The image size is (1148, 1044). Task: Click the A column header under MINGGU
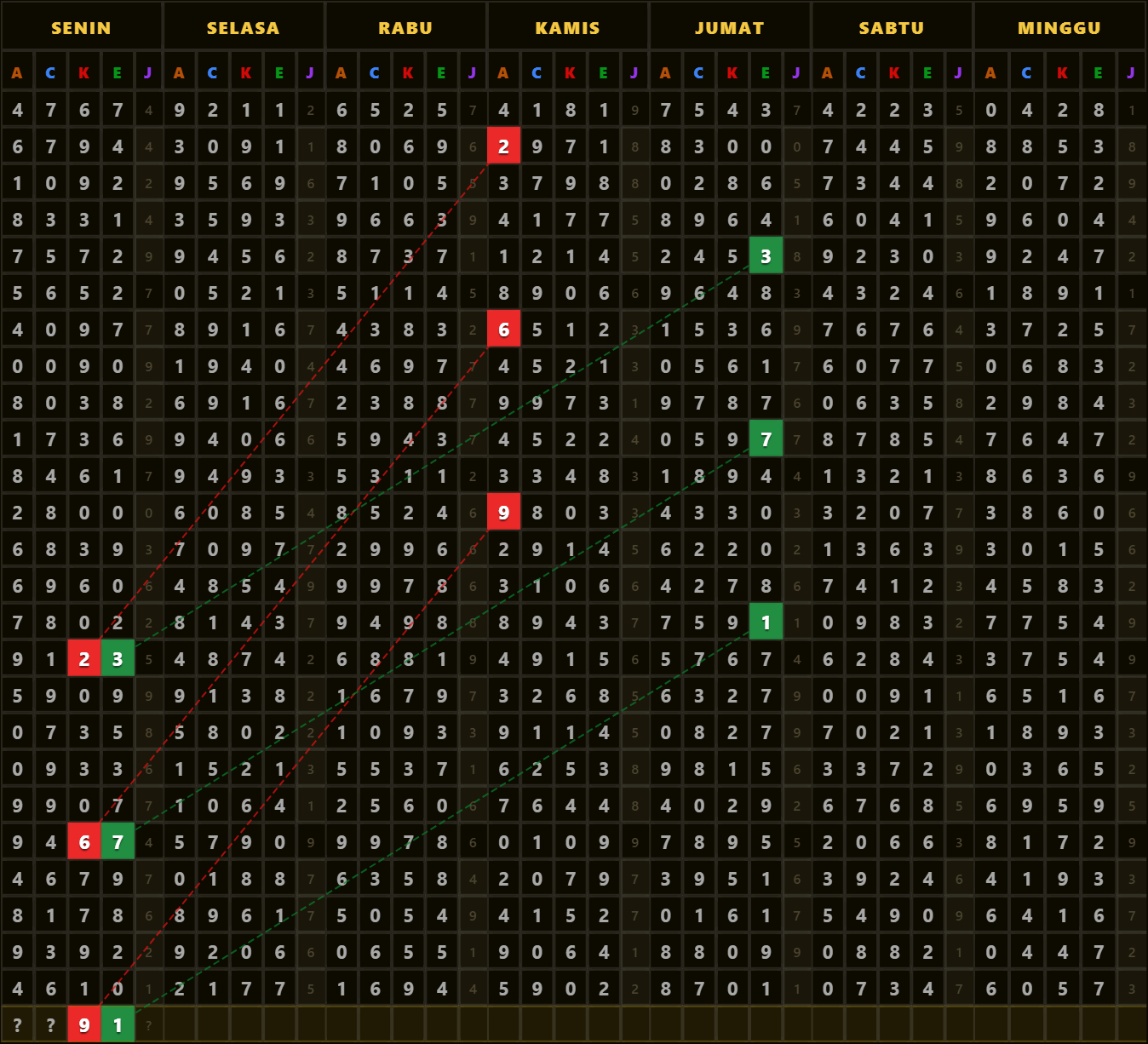click(990, 72)
